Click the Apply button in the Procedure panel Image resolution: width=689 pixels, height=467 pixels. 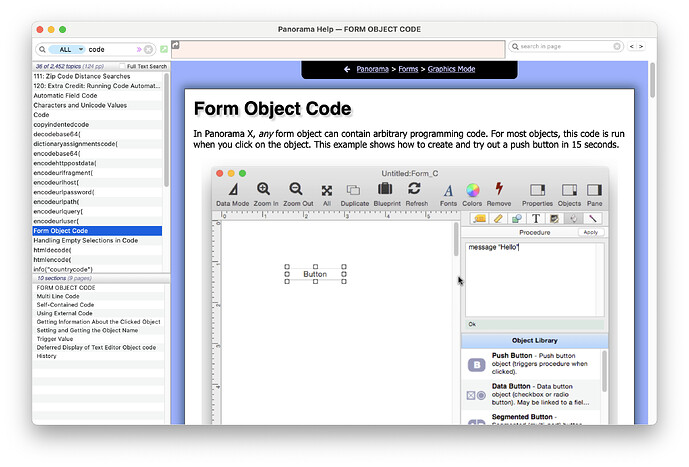tap(591, 232)
